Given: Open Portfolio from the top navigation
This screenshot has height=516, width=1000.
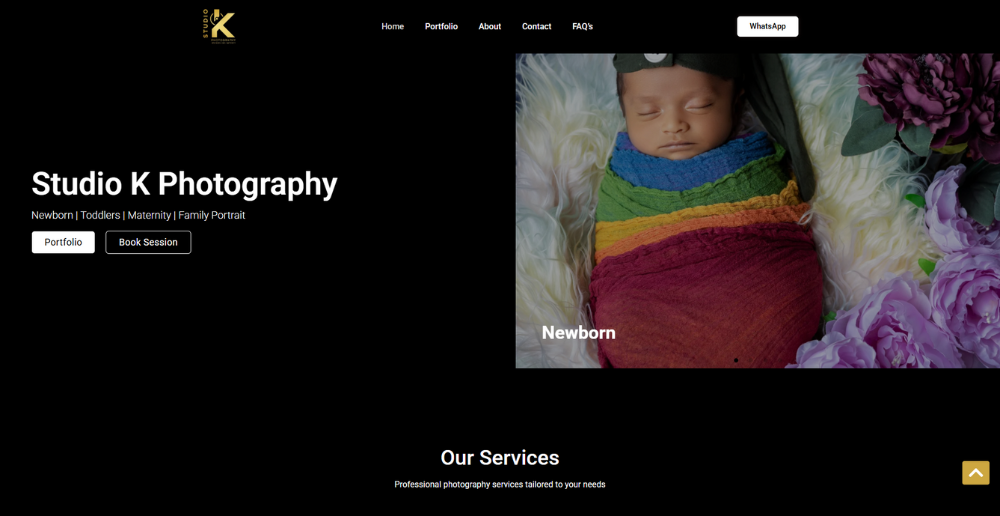Looking at the screenshot, I should point(441,26).
